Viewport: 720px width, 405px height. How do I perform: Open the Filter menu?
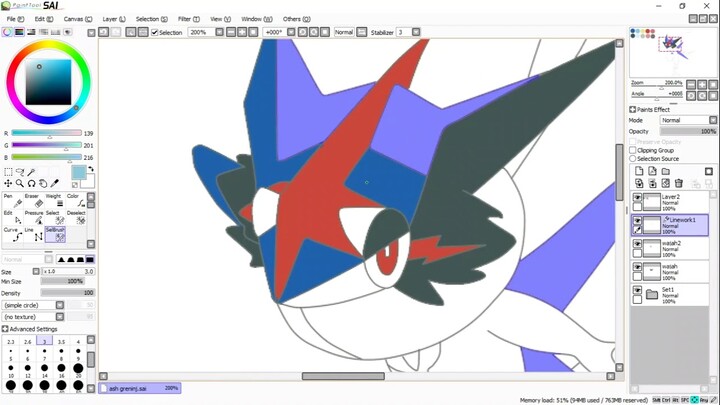(x=189, y=19)
